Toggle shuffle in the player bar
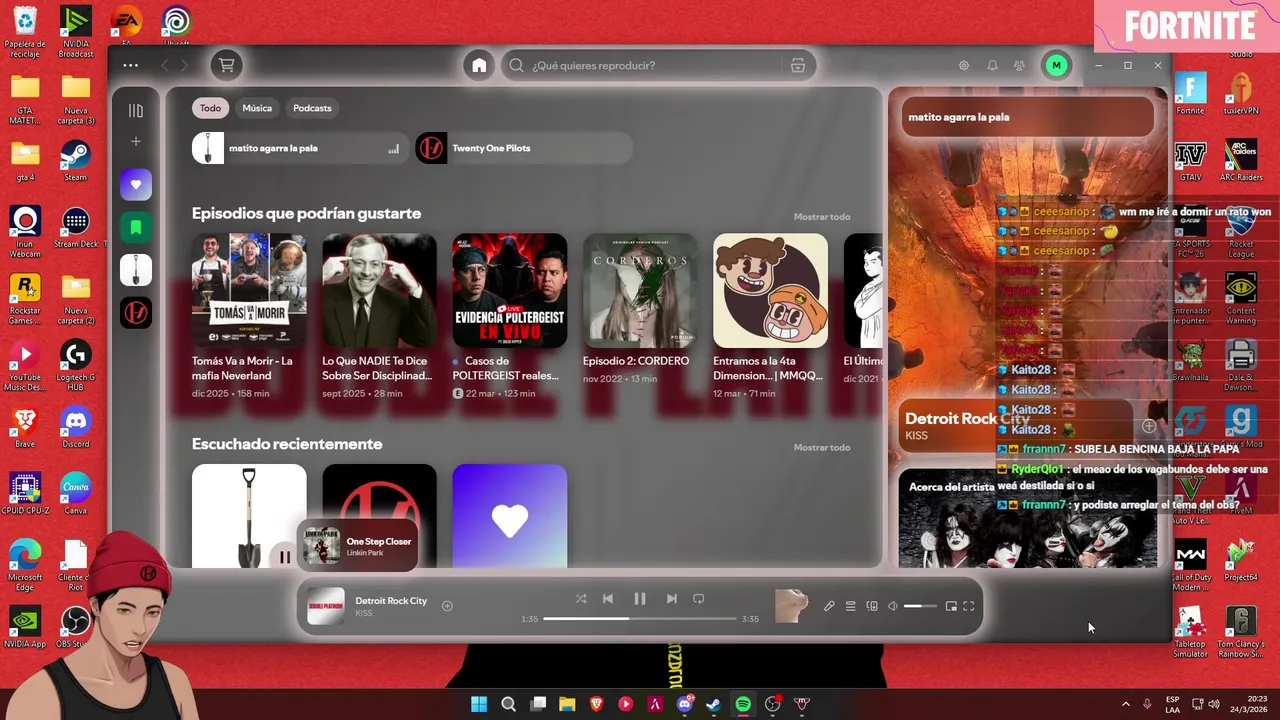This screenshot has height=720, width=1280. pyautogui.click(x=581, y=599)
